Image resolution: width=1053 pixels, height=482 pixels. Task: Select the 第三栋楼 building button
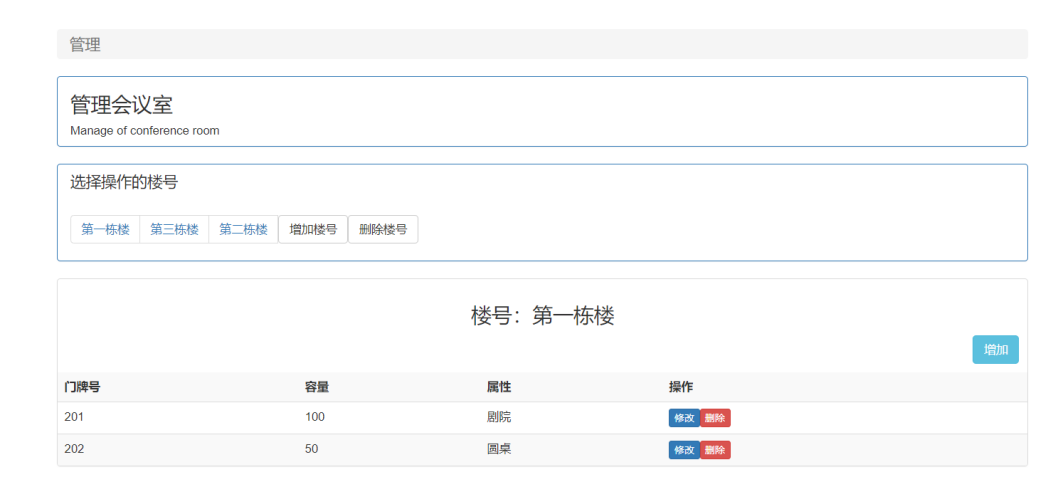[174, 230]
